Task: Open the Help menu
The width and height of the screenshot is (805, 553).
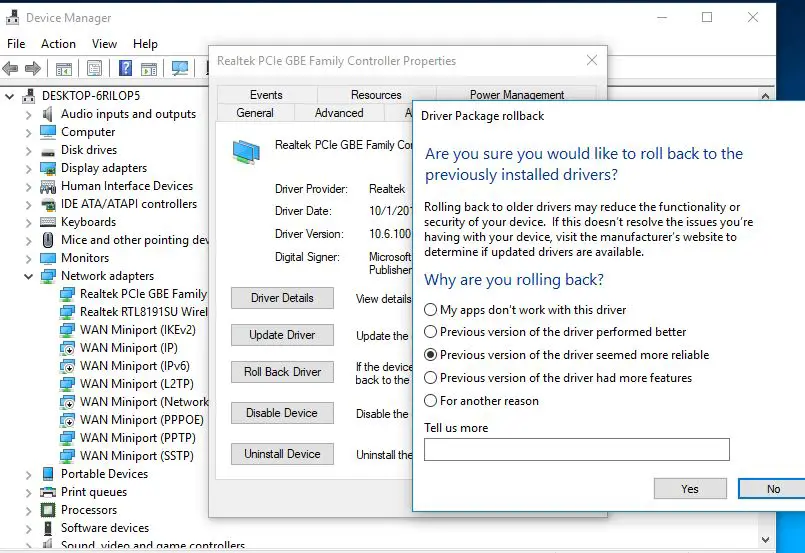Action: [x=145, y=44]
